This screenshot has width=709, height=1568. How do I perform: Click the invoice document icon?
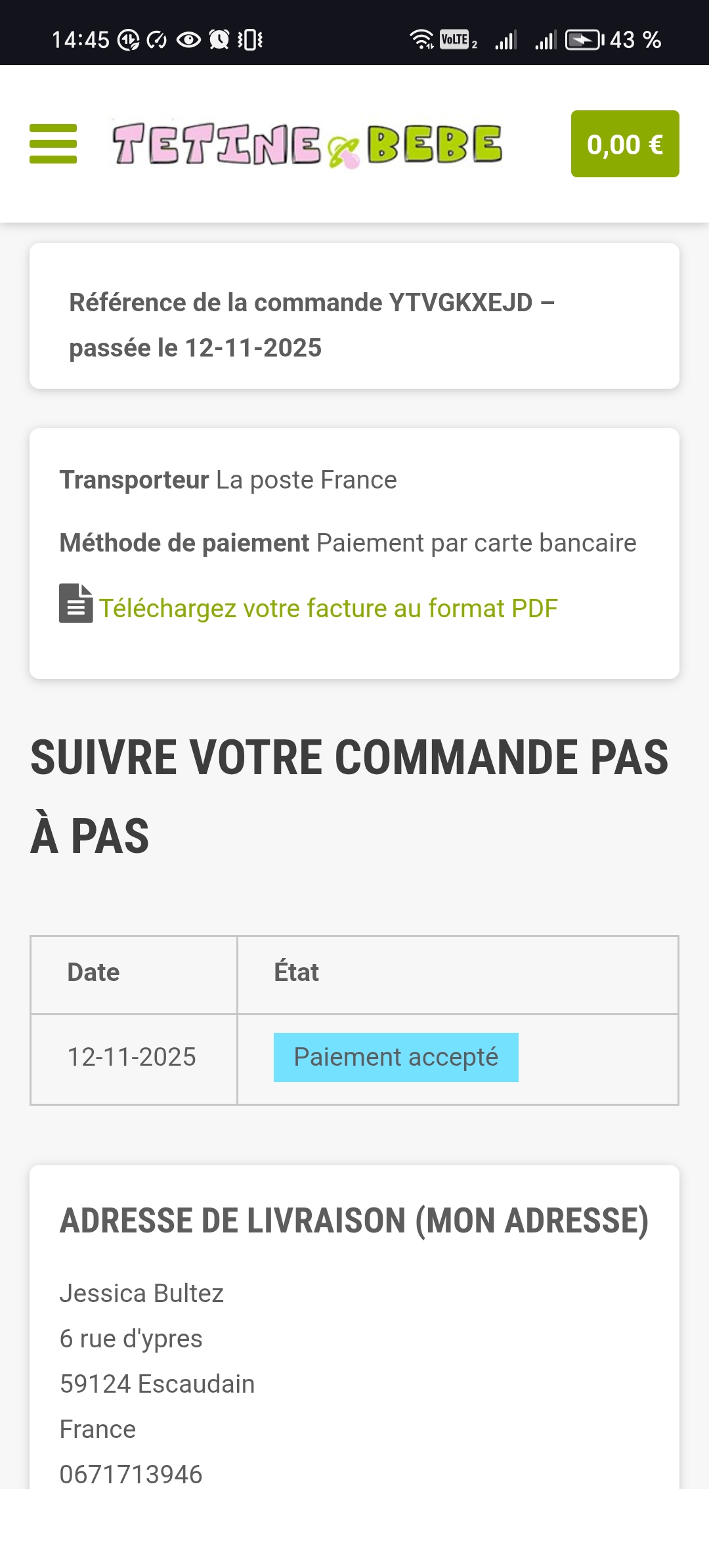(x=75, y=603)
